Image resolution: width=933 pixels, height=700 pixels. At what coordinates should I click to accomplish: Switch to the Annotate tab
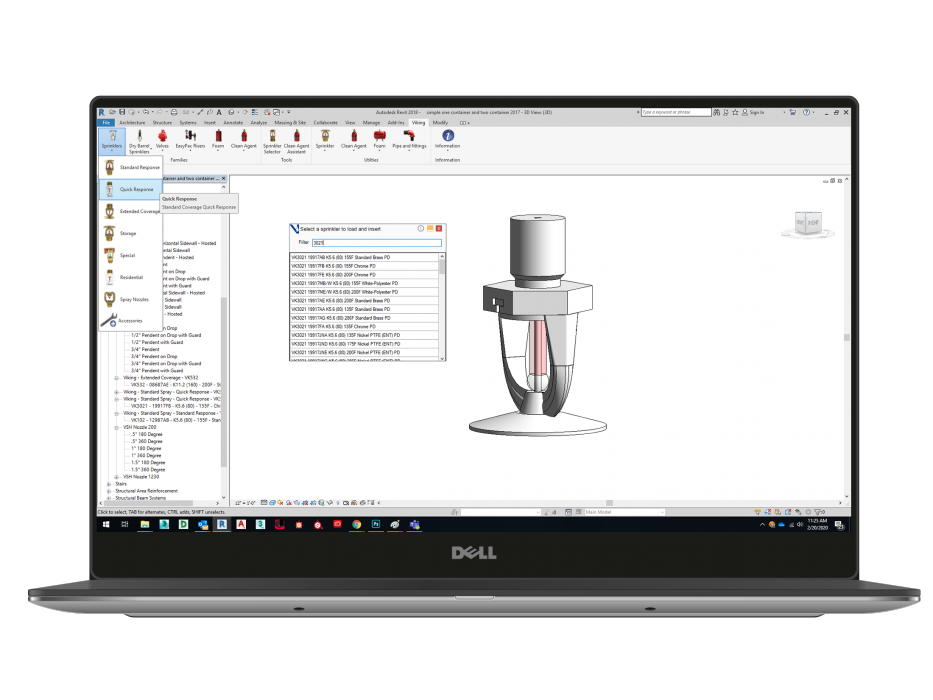pyautogui.click(x=233, y=123)
